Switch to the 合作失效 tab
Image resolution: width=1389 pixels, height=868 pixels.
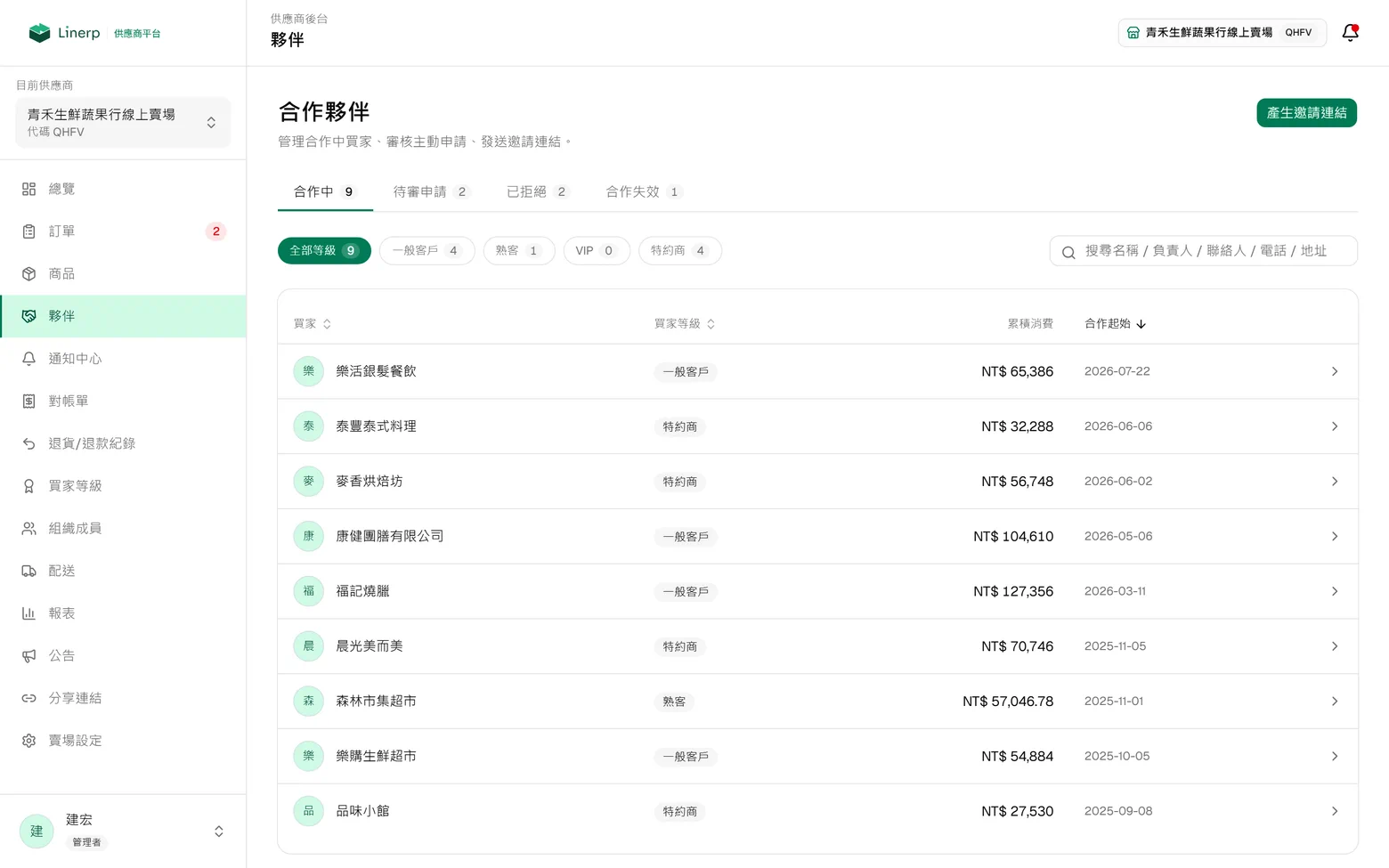point(644,192)
